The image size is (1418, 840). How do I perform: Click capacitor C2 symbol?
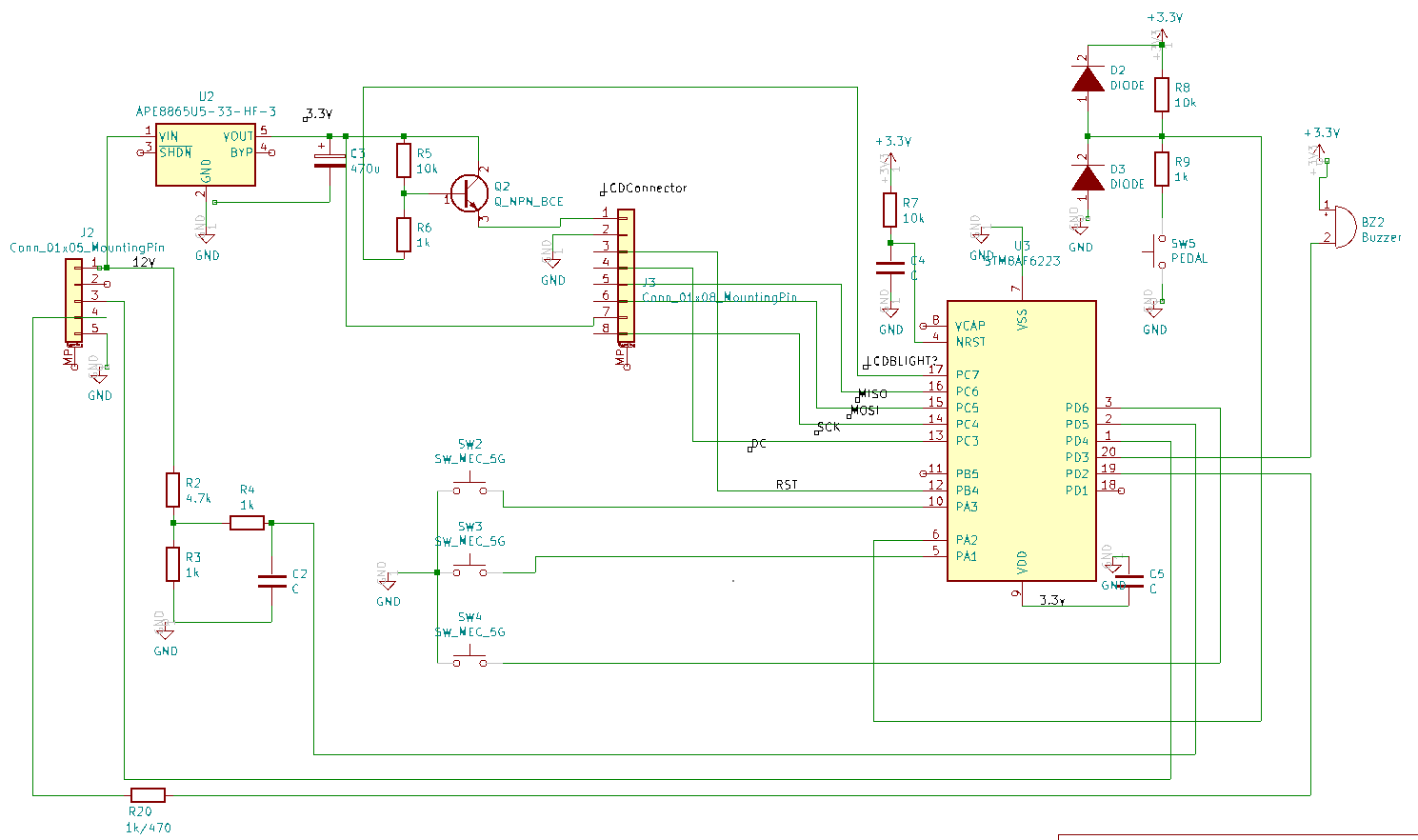[272, 581]
